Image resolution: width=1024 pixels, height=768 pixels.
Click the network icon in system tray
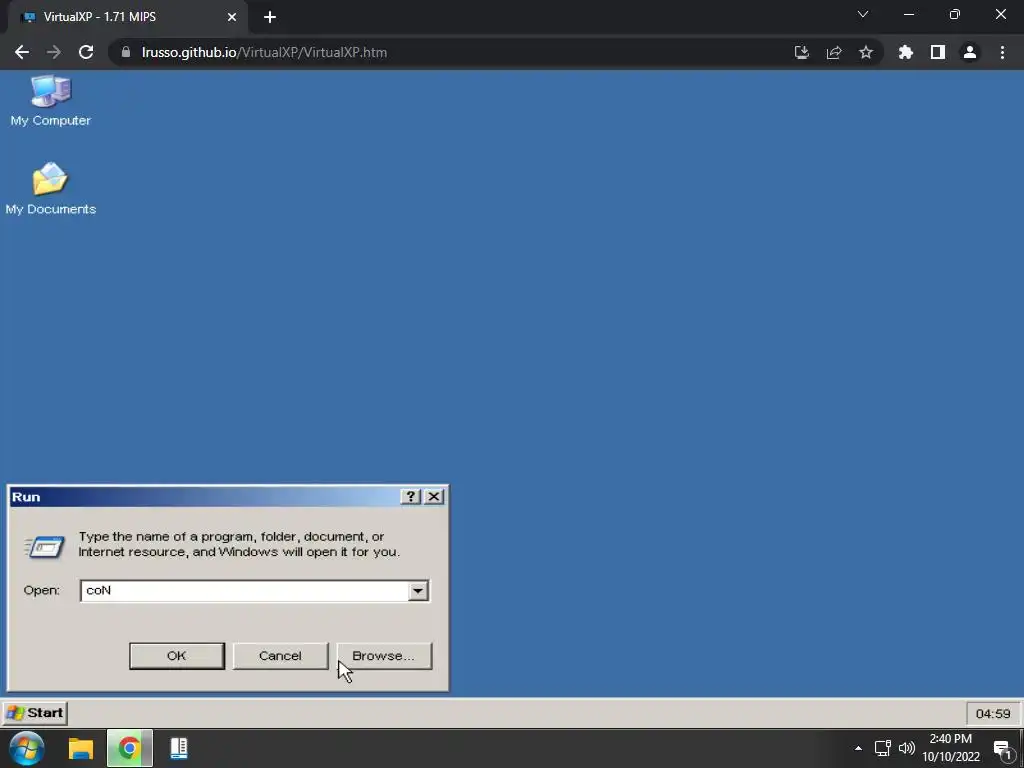[x=883, y=748]
